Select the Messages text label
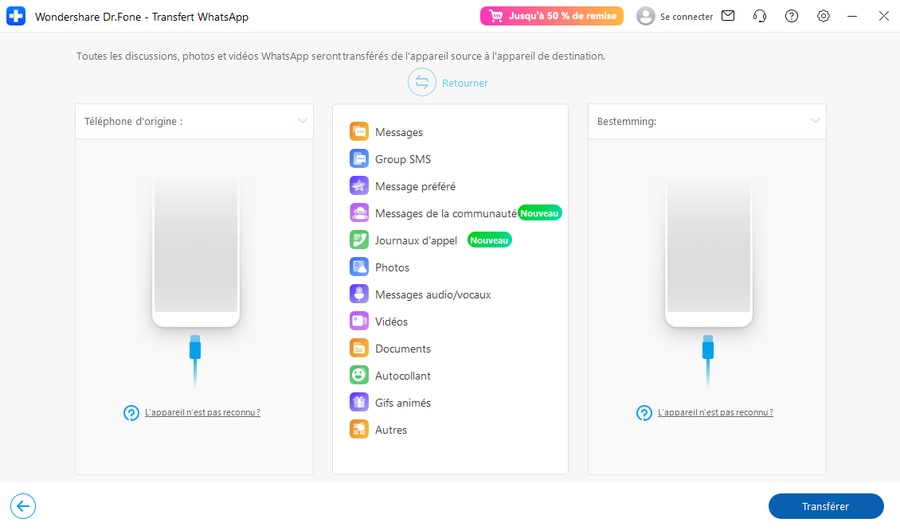The width and height of the screenshot is (900, 530). [x=399, y=132]
